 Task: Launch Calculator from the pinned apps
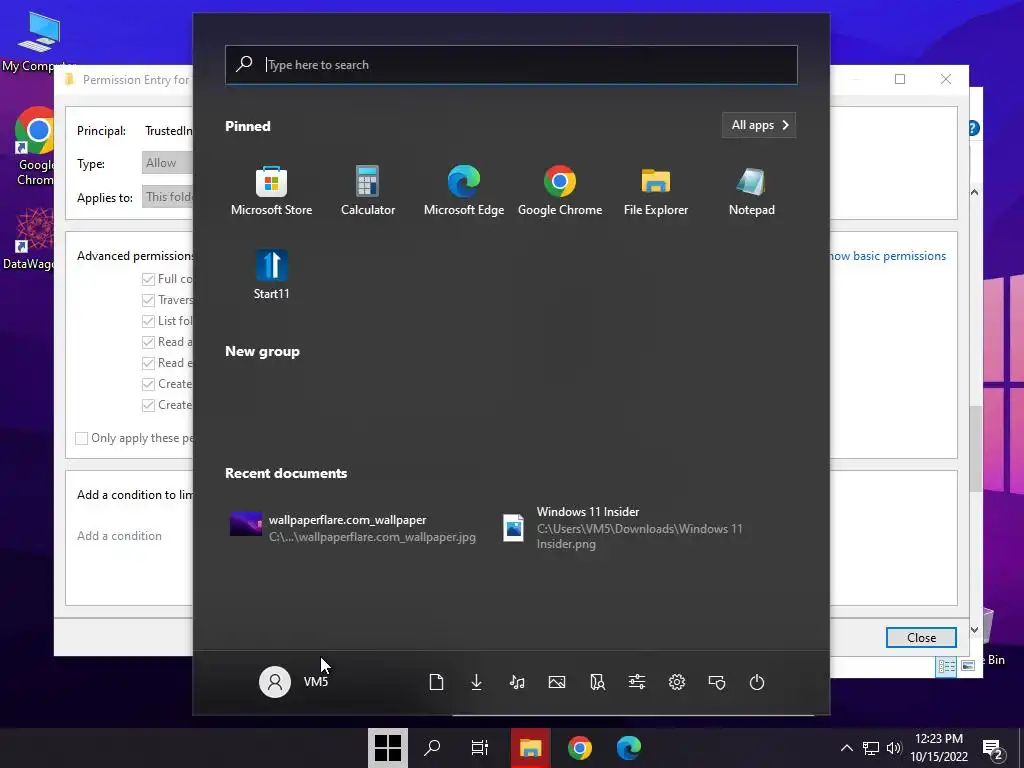tap(368, 190)
